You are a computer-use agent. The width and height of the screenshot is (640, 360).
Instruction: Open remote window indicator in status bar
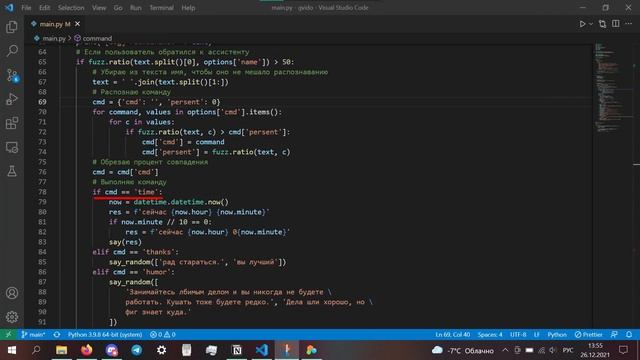pos(8,334)
